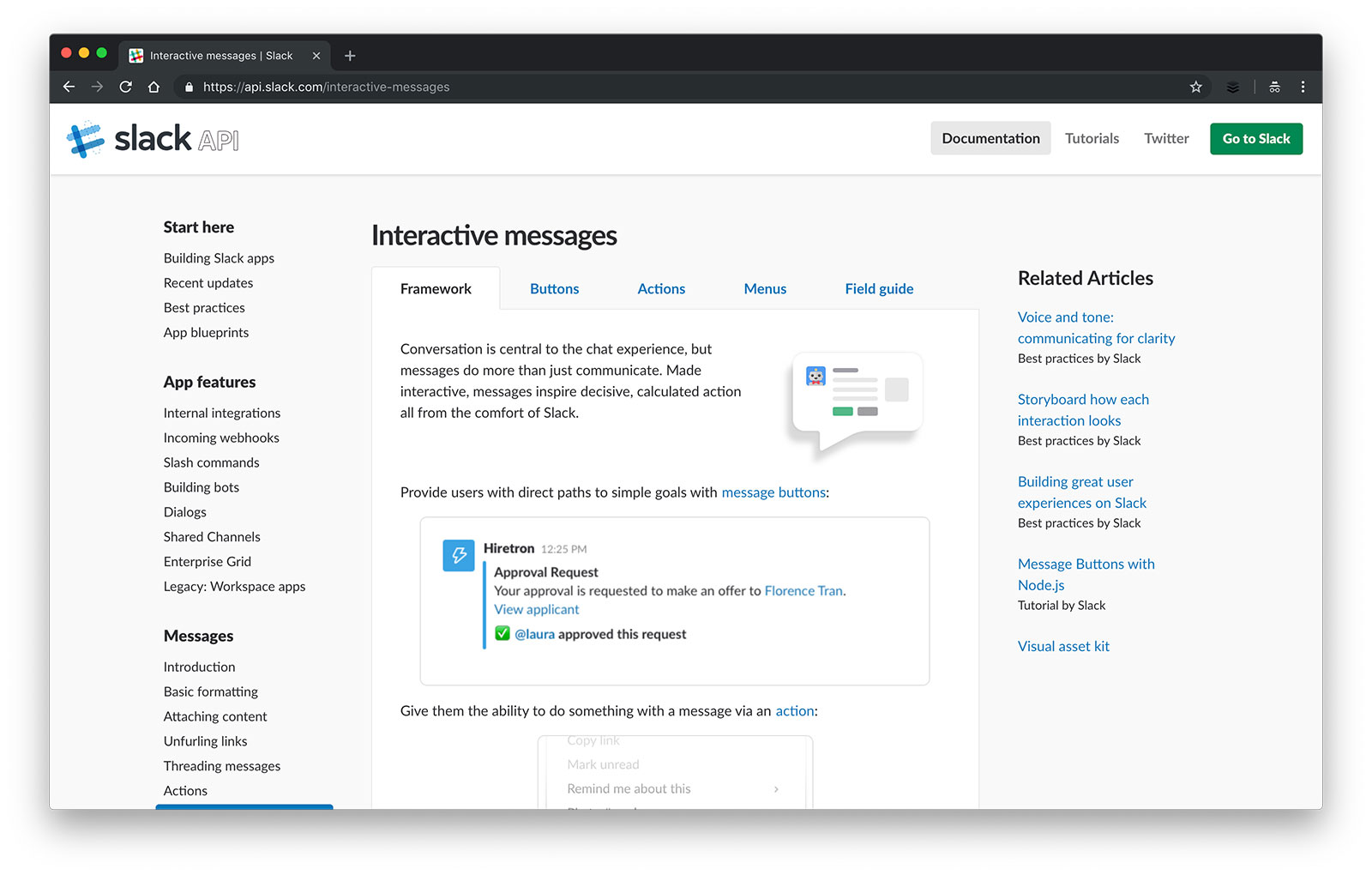
Task: Switch to the Actions tab
Action: point(661,288)
